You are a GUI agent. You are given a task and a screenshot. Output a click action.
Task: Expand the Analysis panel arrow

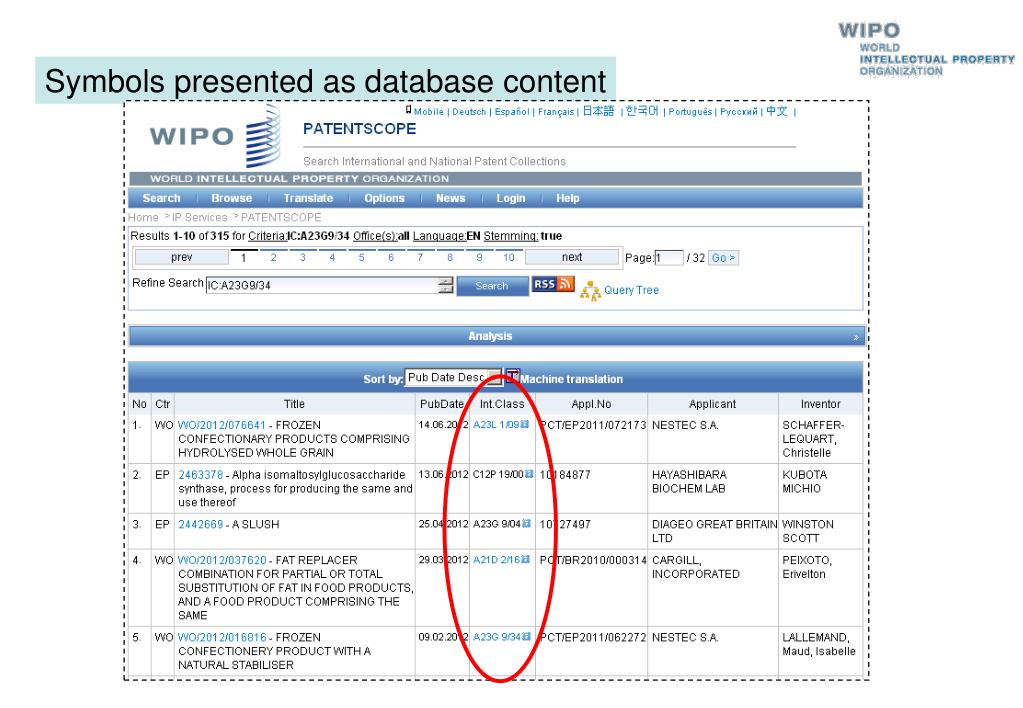(856, 337)
